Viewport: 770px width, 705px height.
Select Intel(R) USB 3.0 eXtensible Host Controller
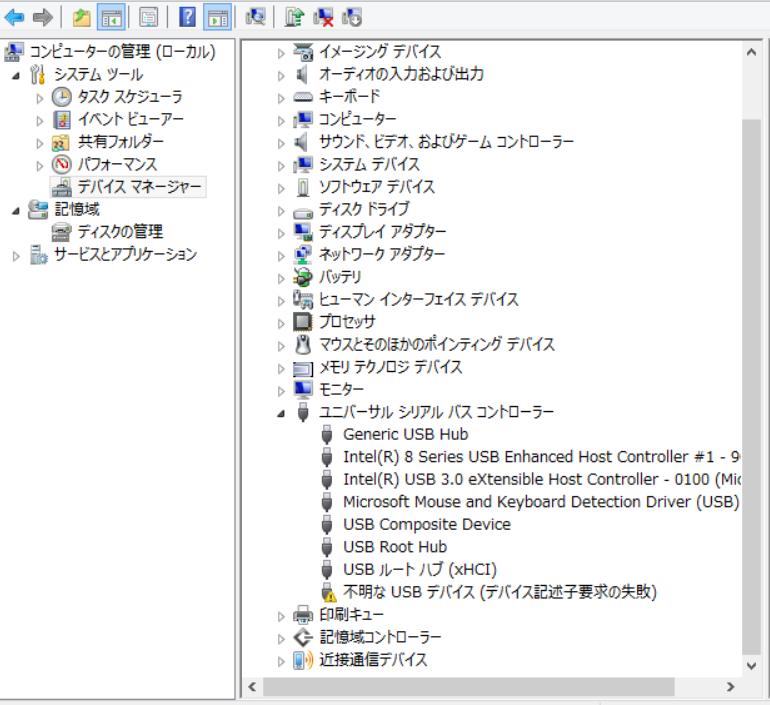tap(542, 479)
